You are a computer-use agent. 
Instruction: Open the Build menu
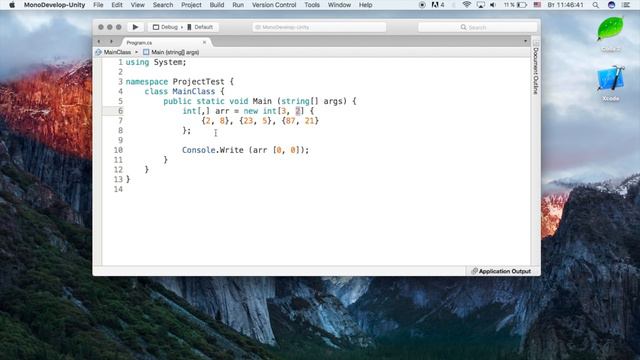[217, 5]
